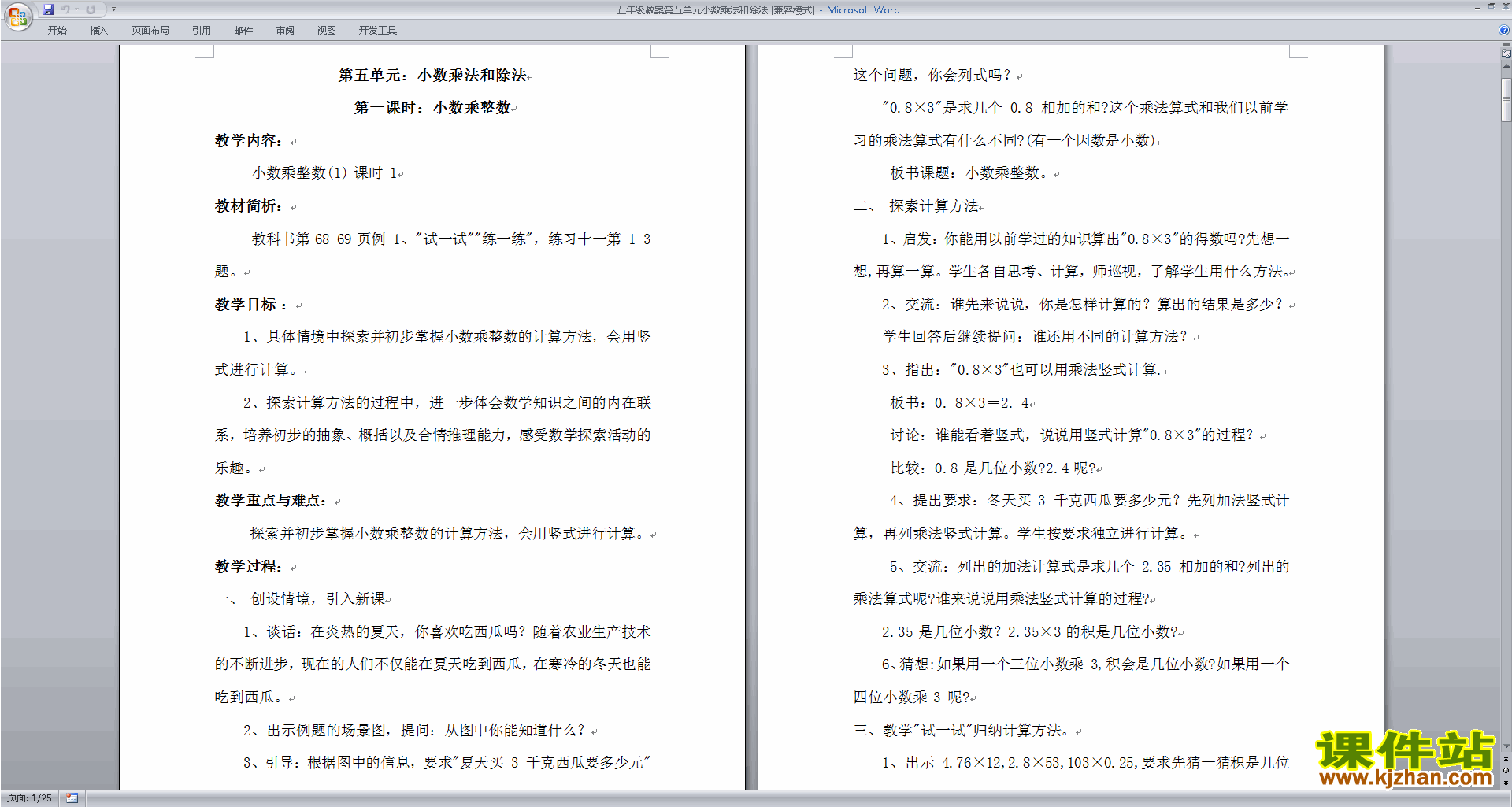The height and width of the screenshot is (807, 1512).
Task: Click the heading 三、教学"试一试"归纳计算方法。
Action: (x=962, y=731)
